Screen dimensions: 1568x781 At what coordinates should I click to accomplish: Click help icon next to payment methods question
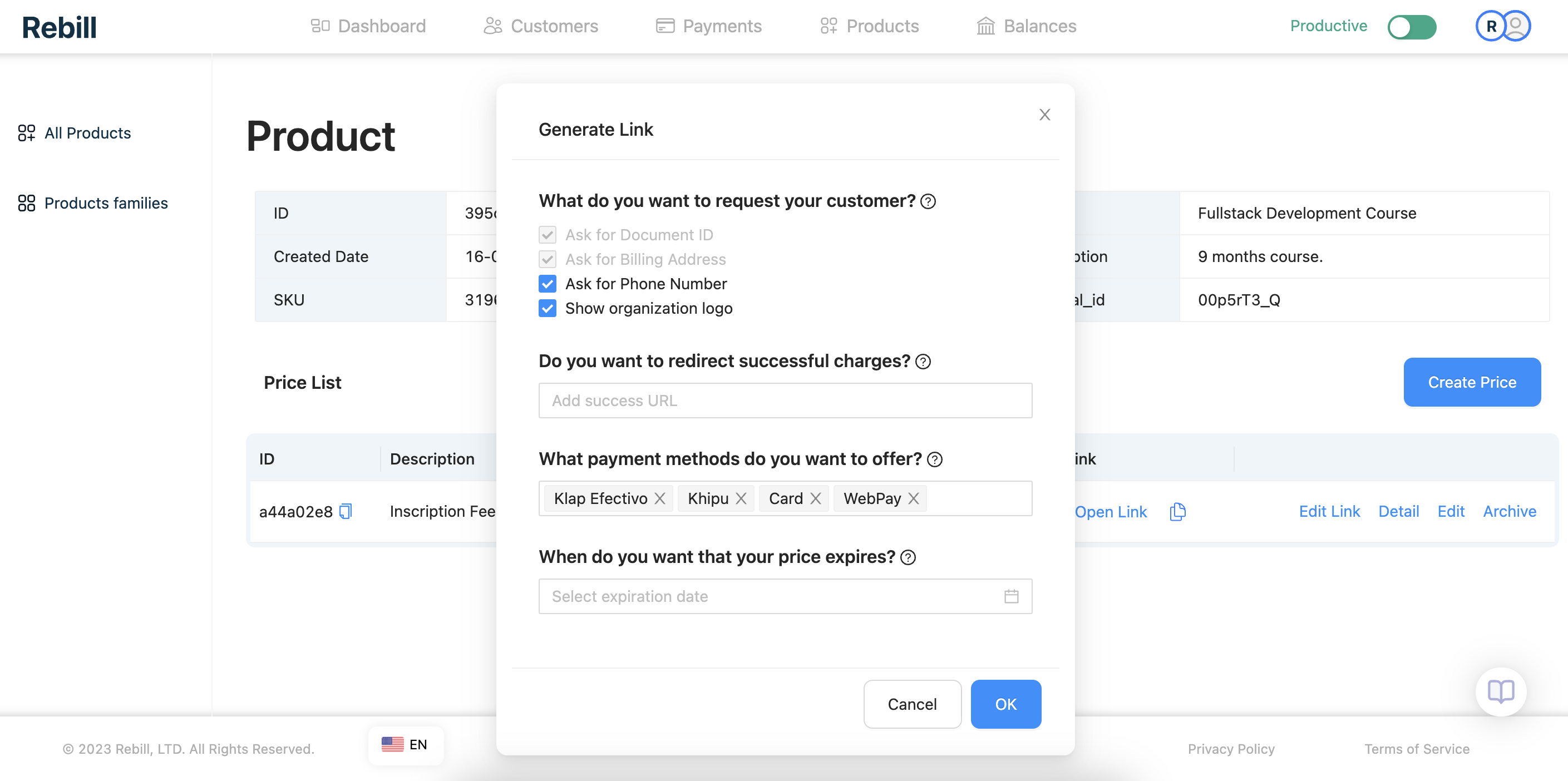pyautogui.click(x=934, y=459)
